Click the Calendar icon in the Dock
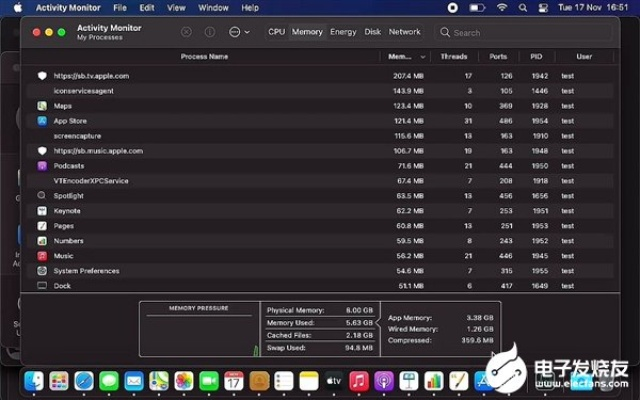The image size is (640, 400). click(x=234, y=381)
